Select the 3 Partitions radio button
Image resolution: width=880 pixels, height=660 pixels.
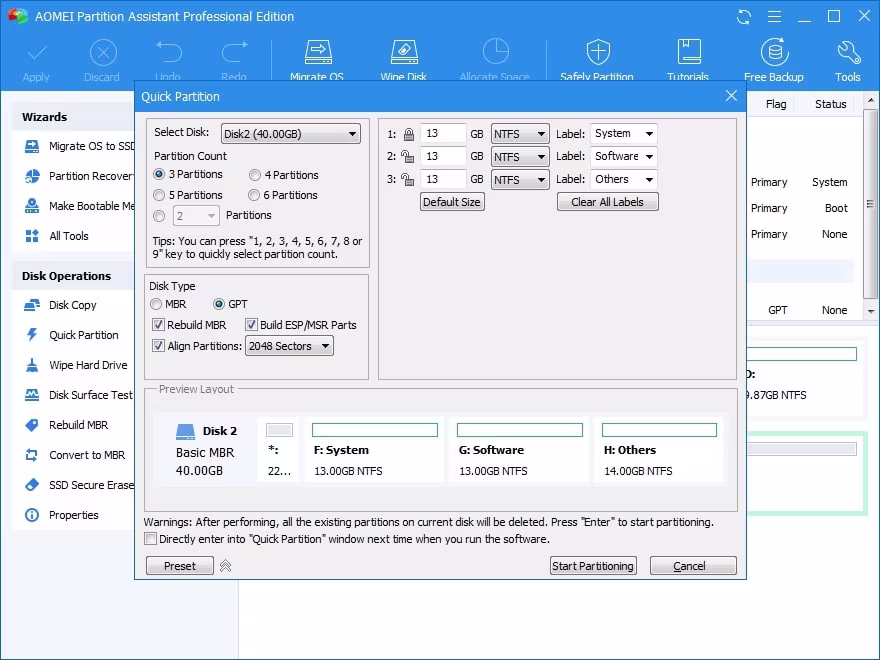pos(159,175)
